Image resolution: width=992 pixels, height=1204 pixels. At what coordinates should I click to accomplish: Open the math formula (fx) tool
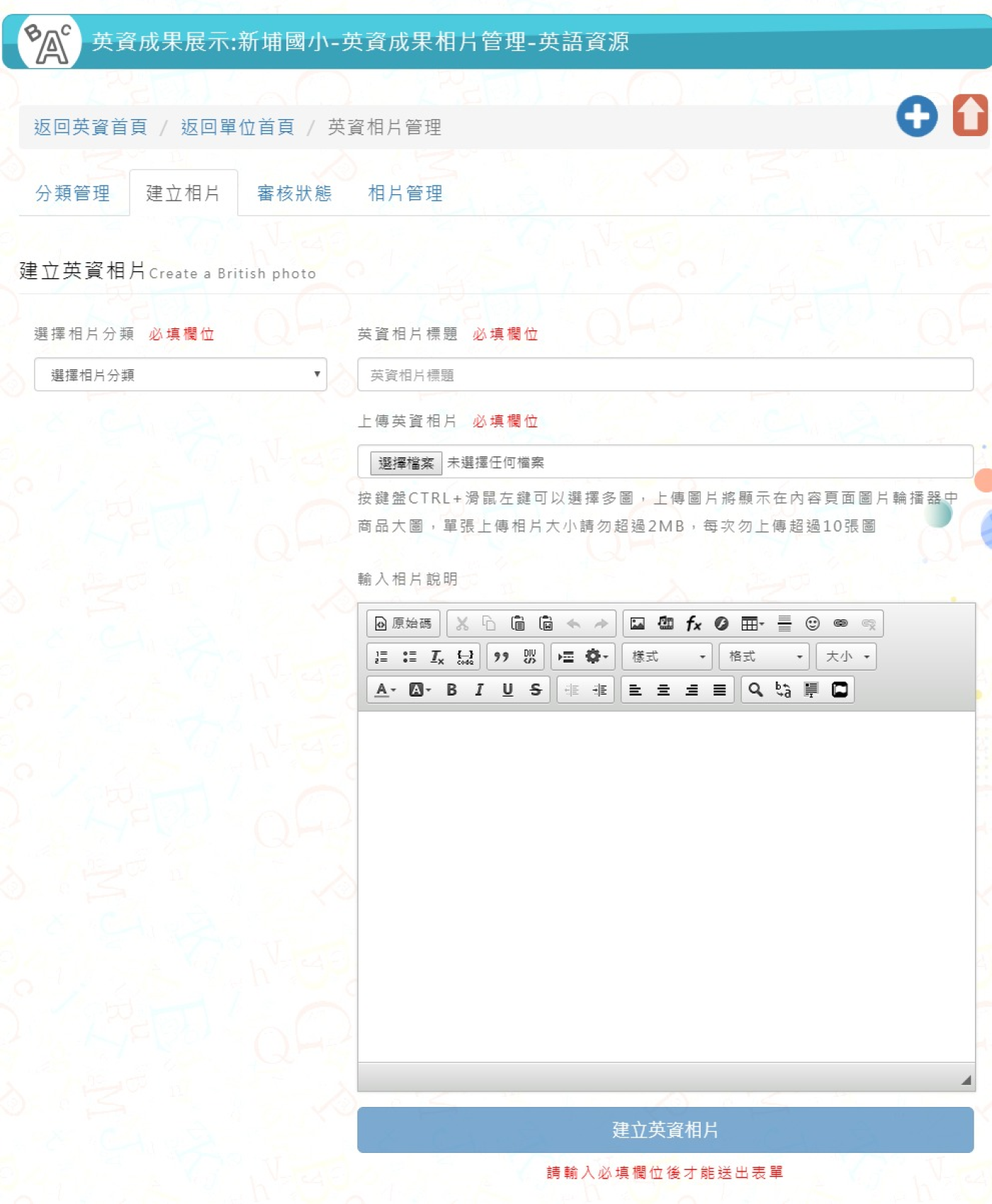click(693, 624)
